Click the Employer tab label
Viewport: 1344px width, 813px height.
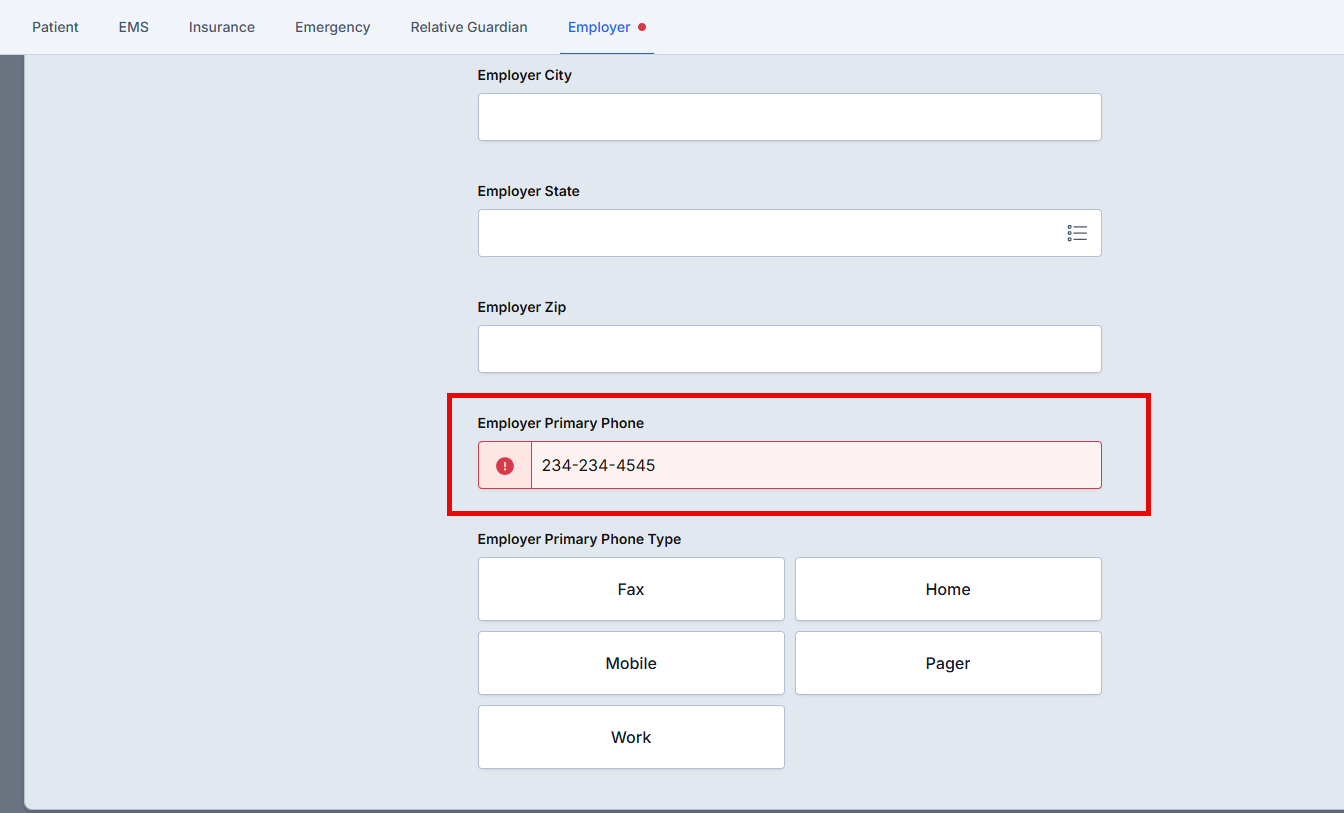click(599, 27)
